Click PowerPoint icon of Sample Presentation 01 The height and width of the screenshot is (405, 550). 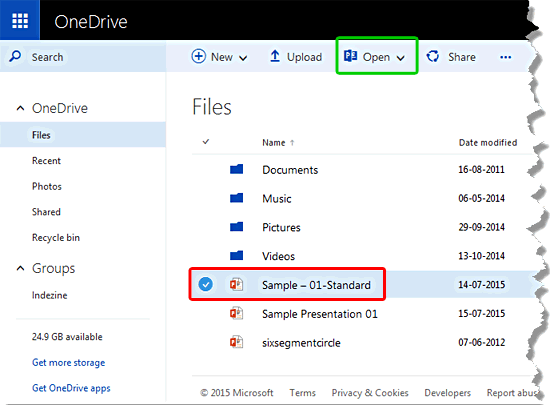coord(236,313)
